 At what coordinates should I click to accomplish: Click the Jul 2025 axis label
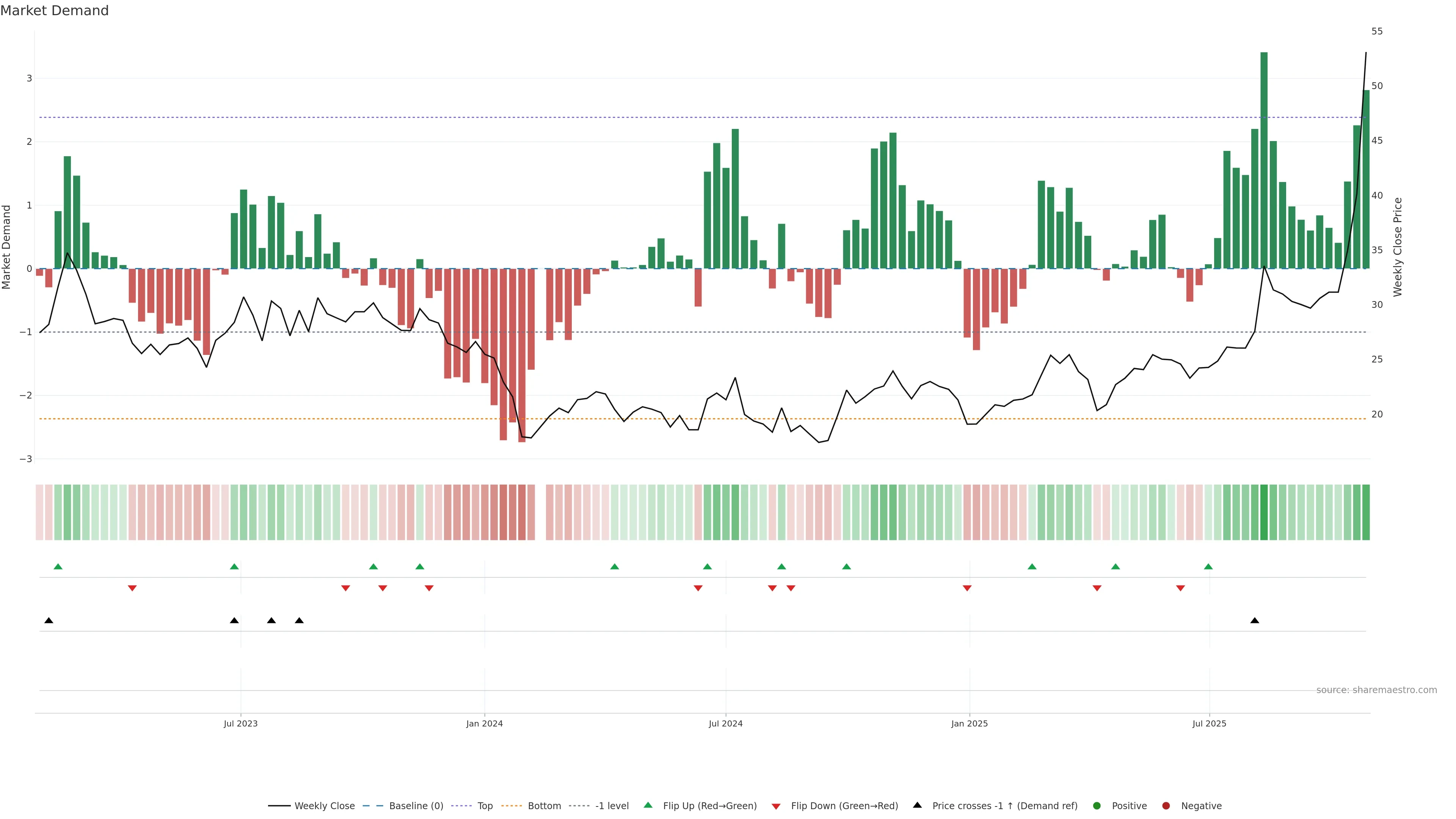[x=1209, y=723]
